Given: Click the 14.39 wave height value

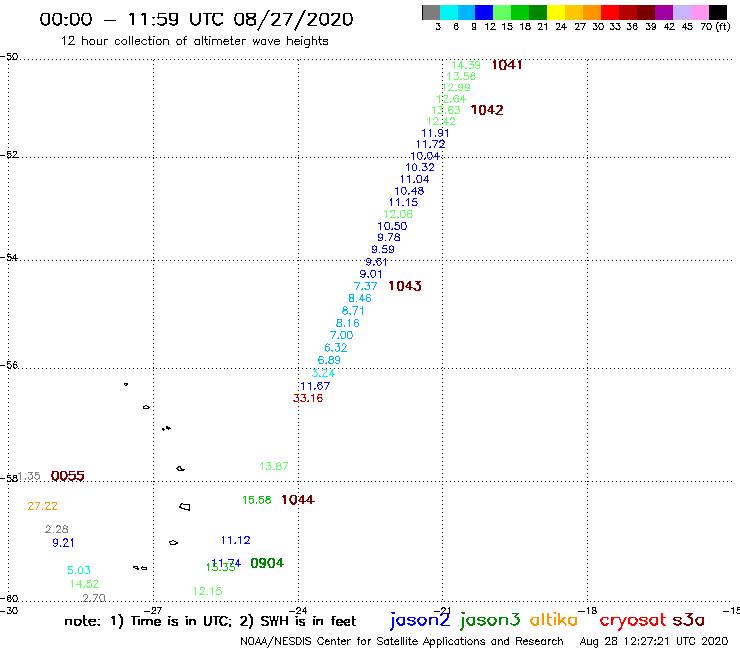Looking at the screenshot, I should pyautogui.click(x=466, y=65).
